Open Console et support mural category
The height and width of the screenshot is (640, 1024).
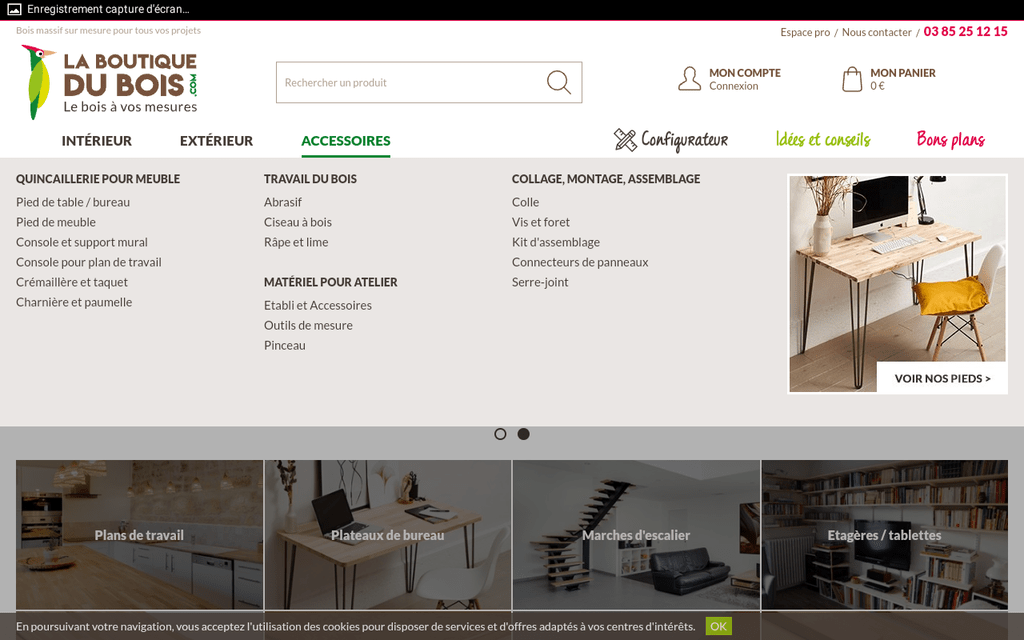point(82,242)
